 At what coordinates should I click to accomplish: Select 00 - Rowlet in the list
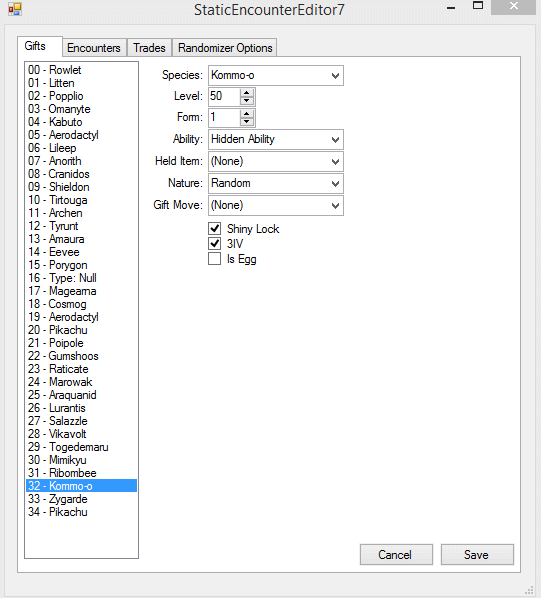(x=81, y=70)
